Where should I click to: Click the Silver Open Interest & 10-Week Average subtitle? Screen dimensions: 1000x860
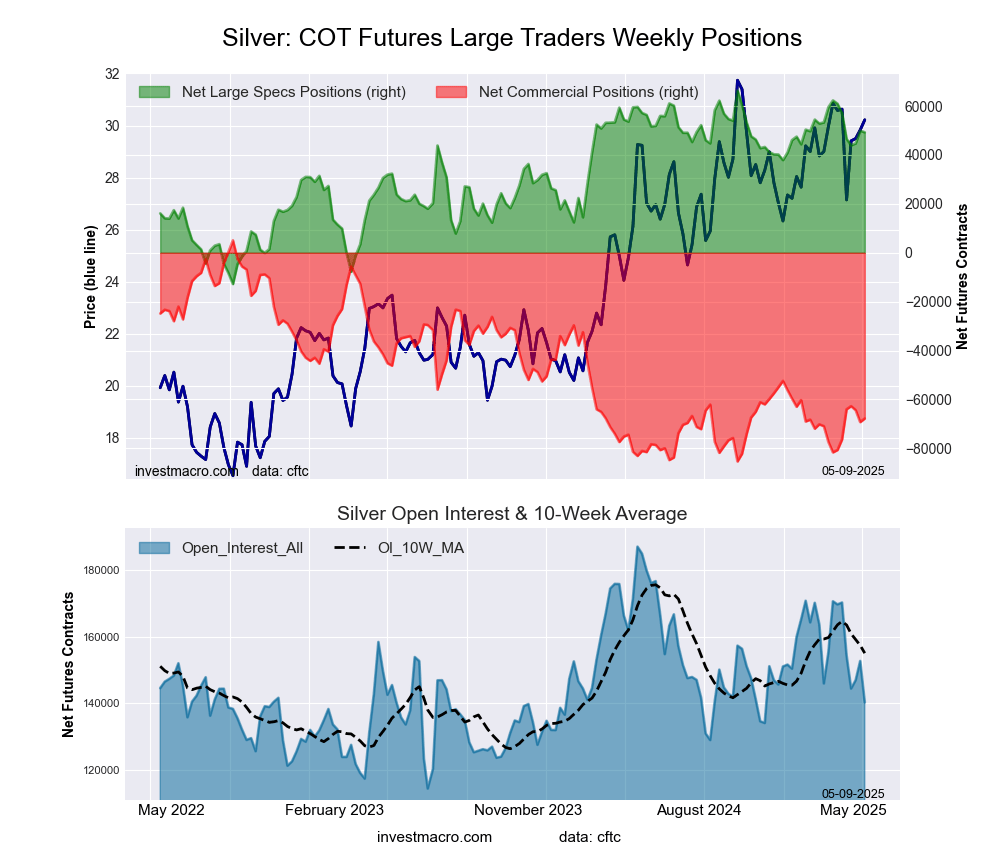(511, 514)
